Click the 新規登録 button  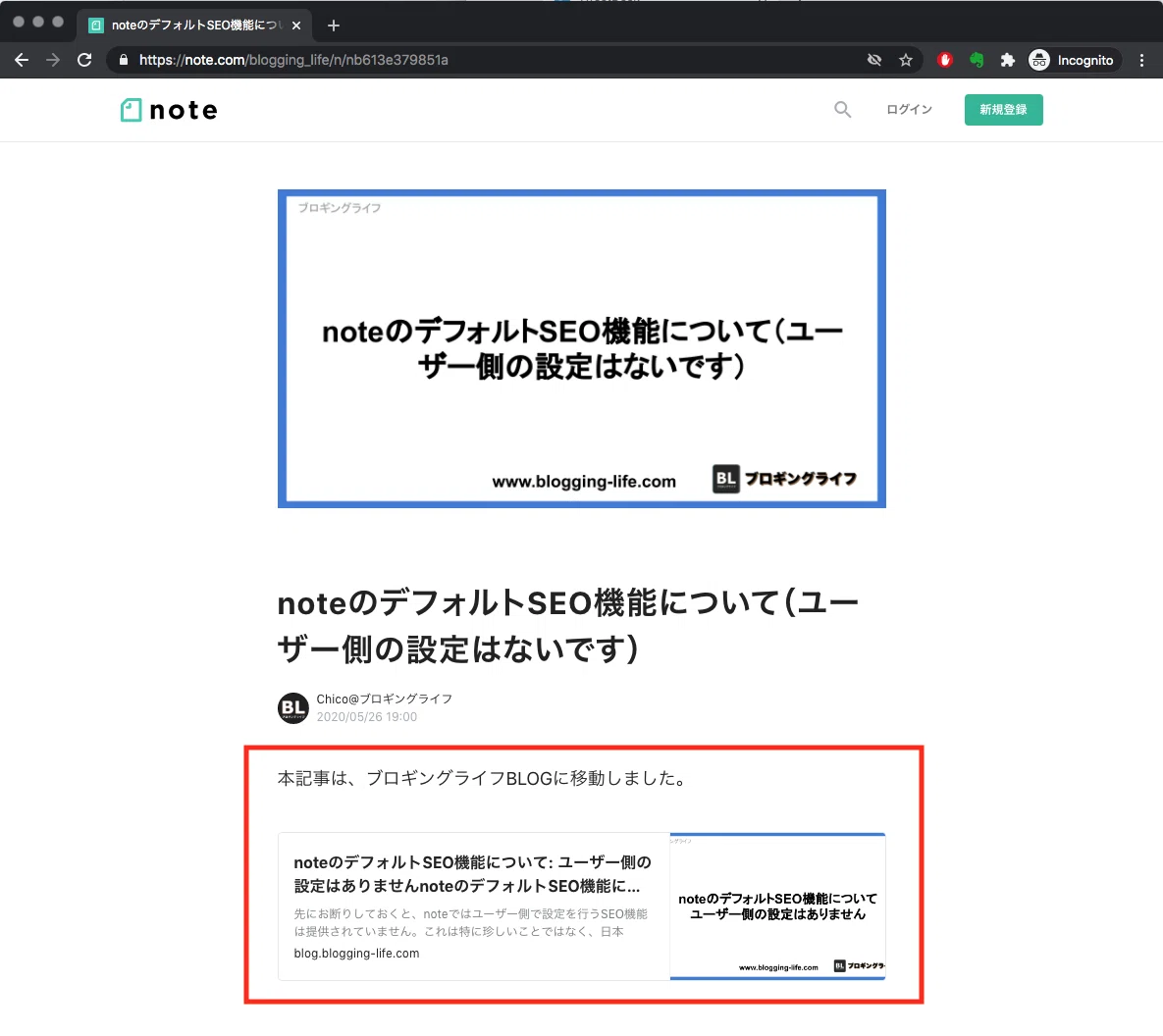(x=1004, y=110)
